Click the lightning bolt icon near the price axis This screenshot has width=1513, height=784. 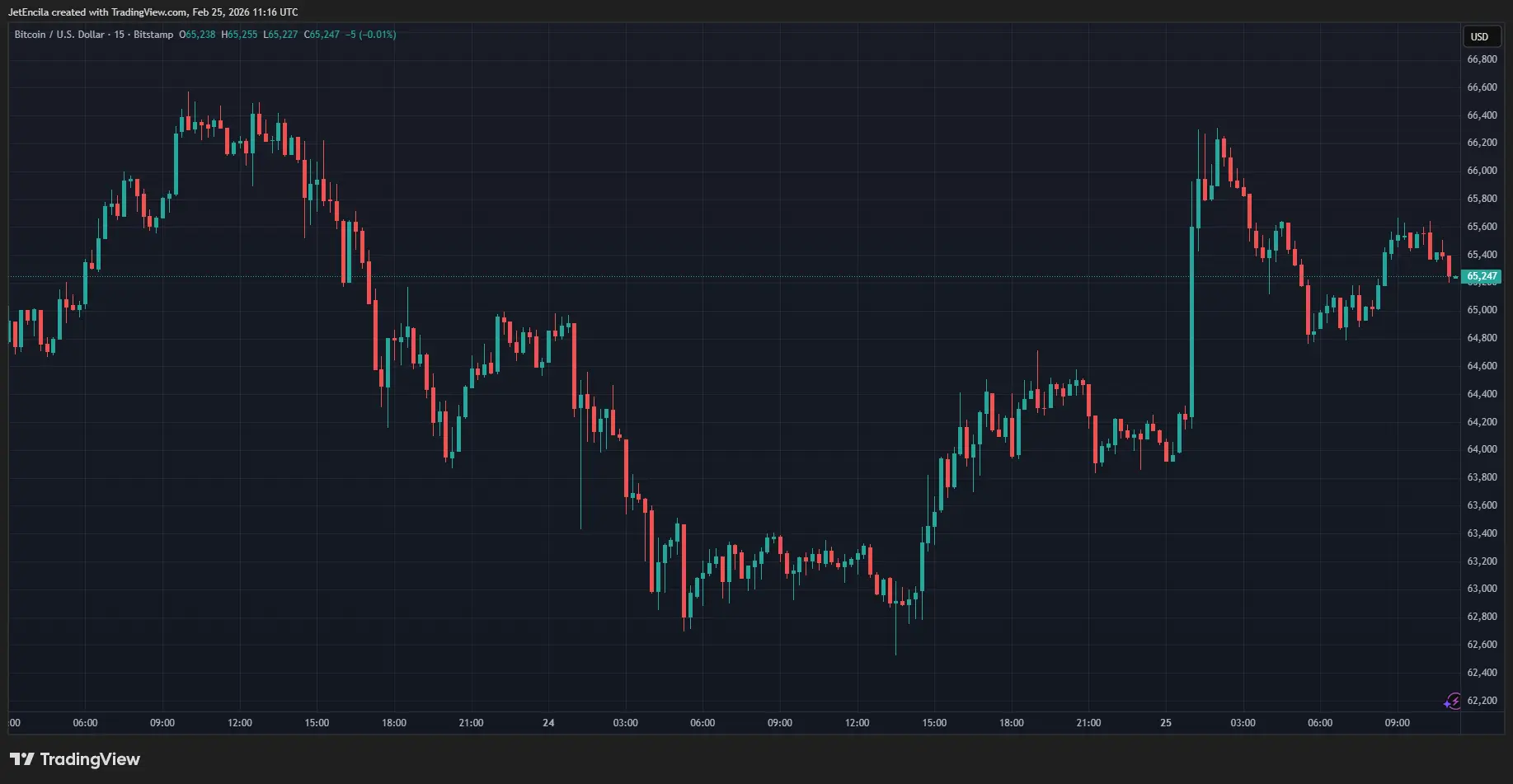coord(1453,702)
